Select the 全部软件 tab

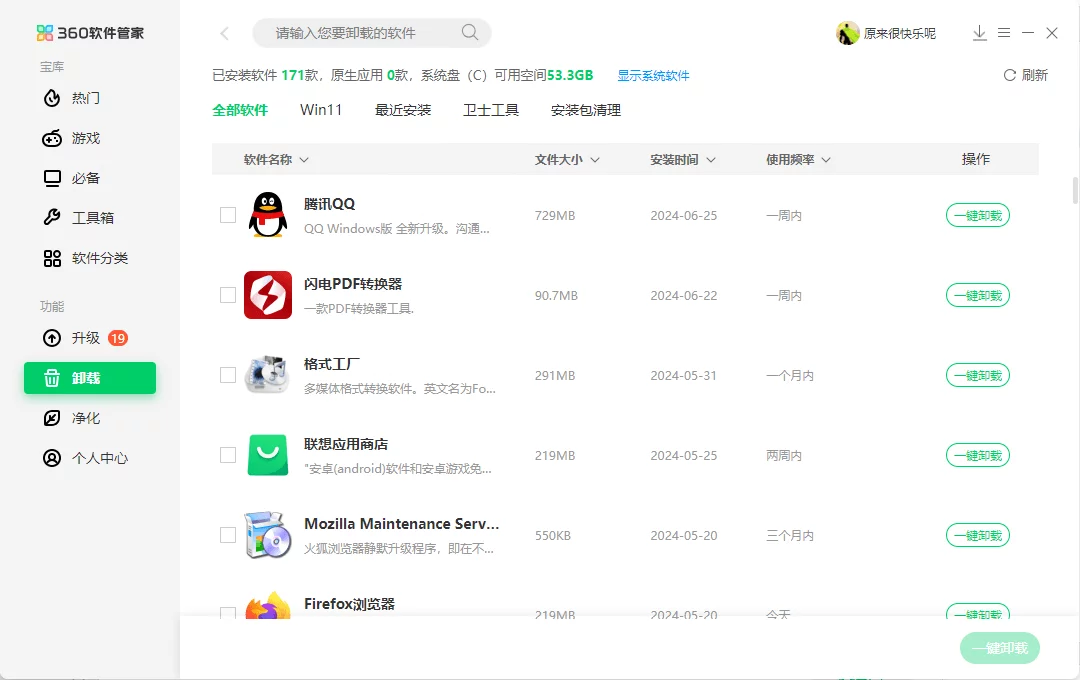pyautogui.click(x=240, y=110)
